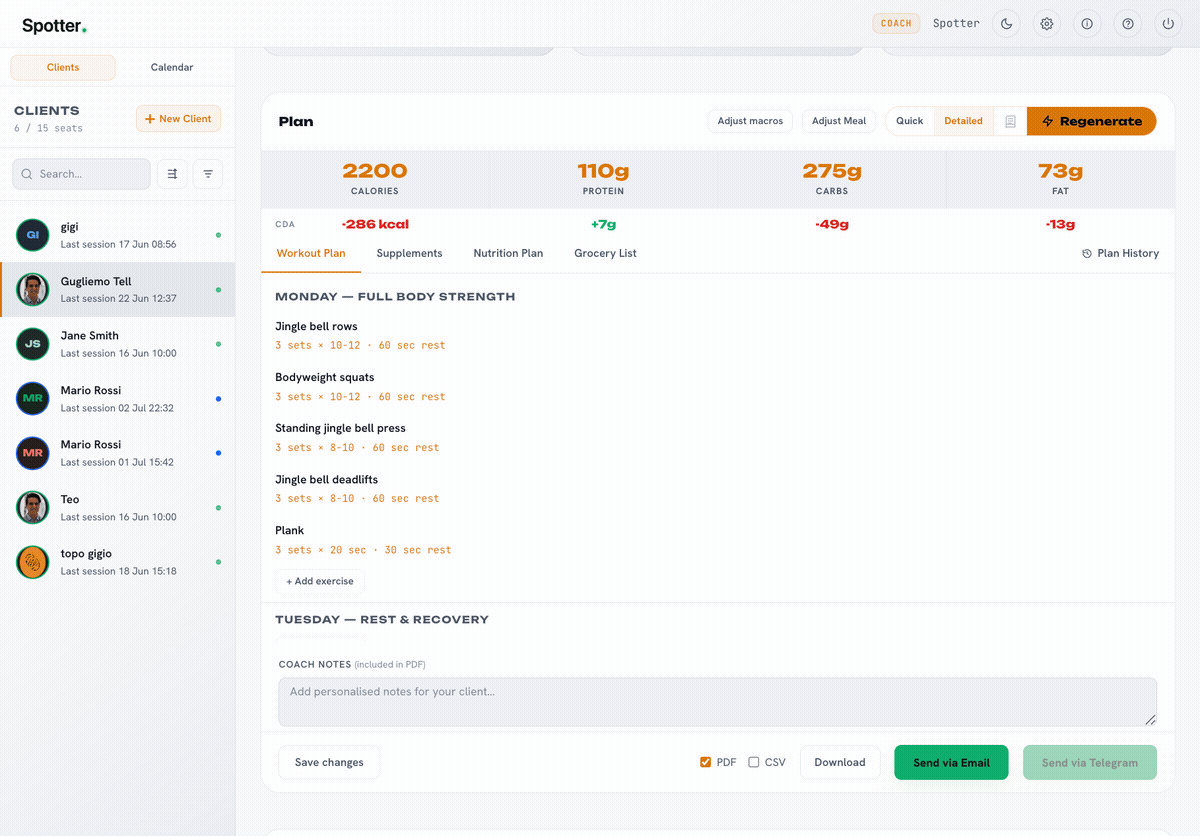Select client Teo
This screenshot has width=1200, height=836.
(x=118, y=508)
